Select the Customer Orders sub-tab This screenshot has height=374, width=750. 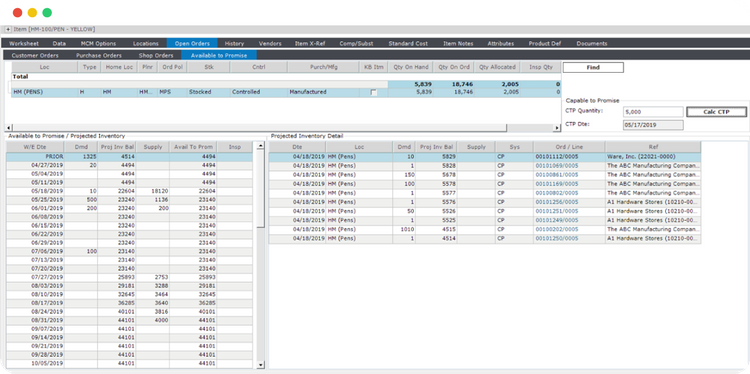point(35,55)
